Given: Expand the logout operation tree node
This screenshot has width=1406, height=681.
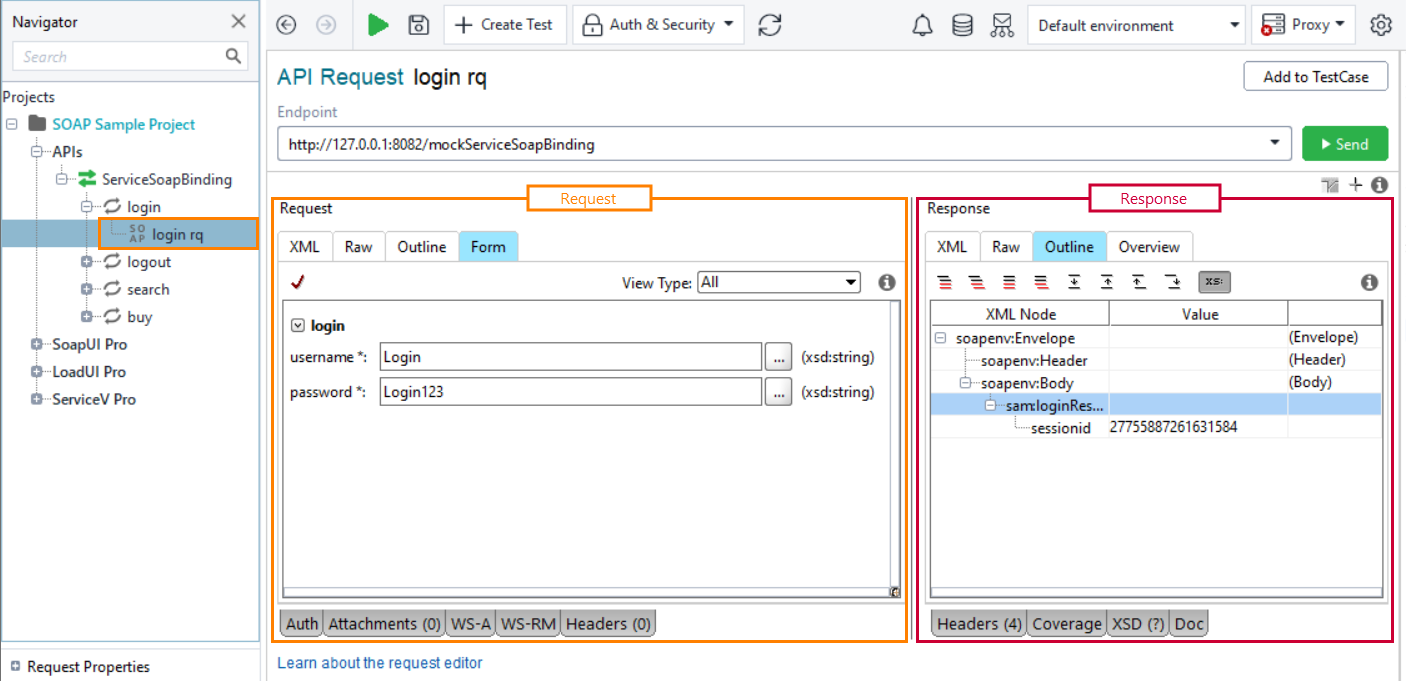Looking at the screenshot, I should pos(88,262).
